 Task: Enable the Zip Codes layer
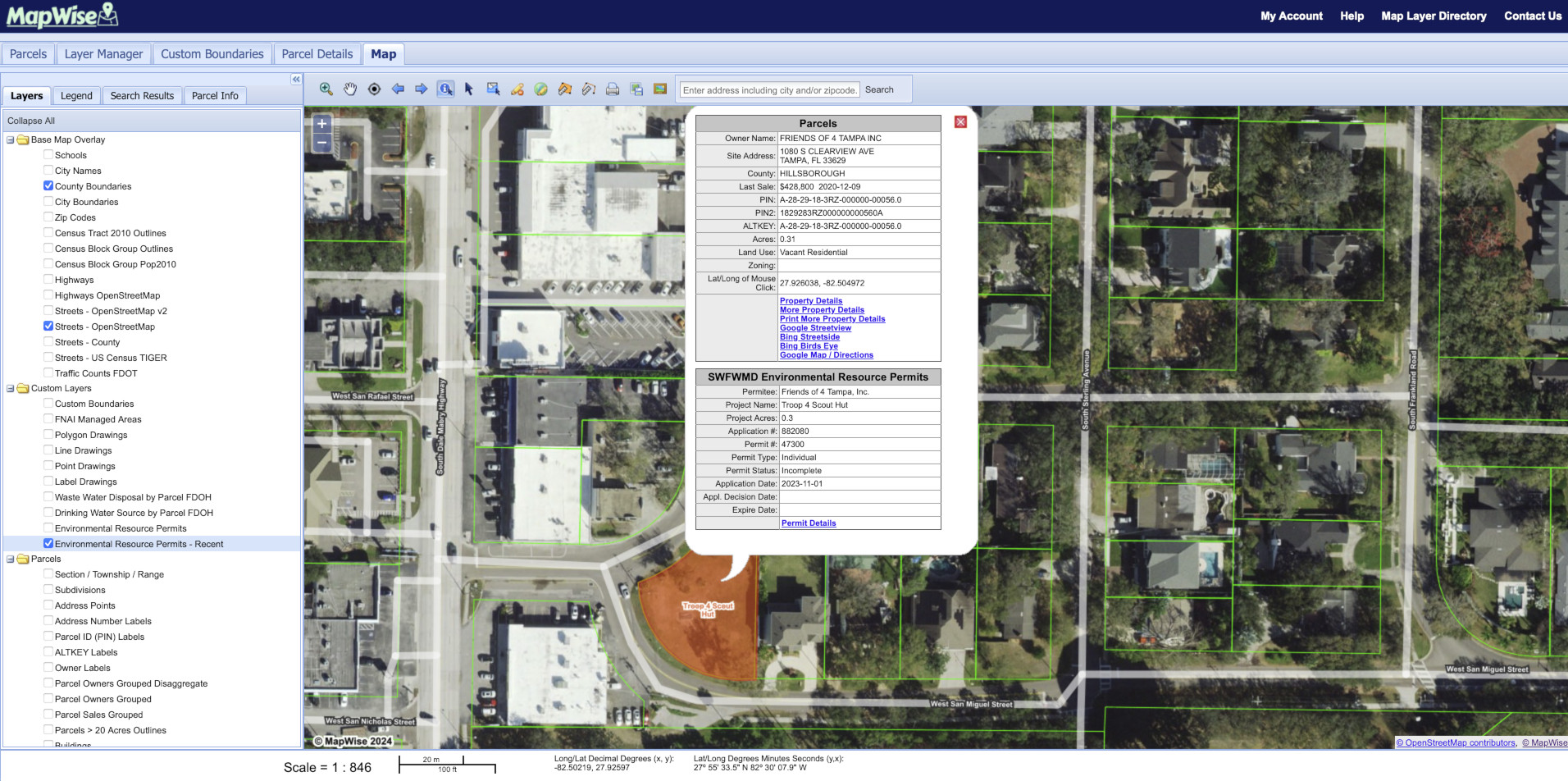pos(48,217)
